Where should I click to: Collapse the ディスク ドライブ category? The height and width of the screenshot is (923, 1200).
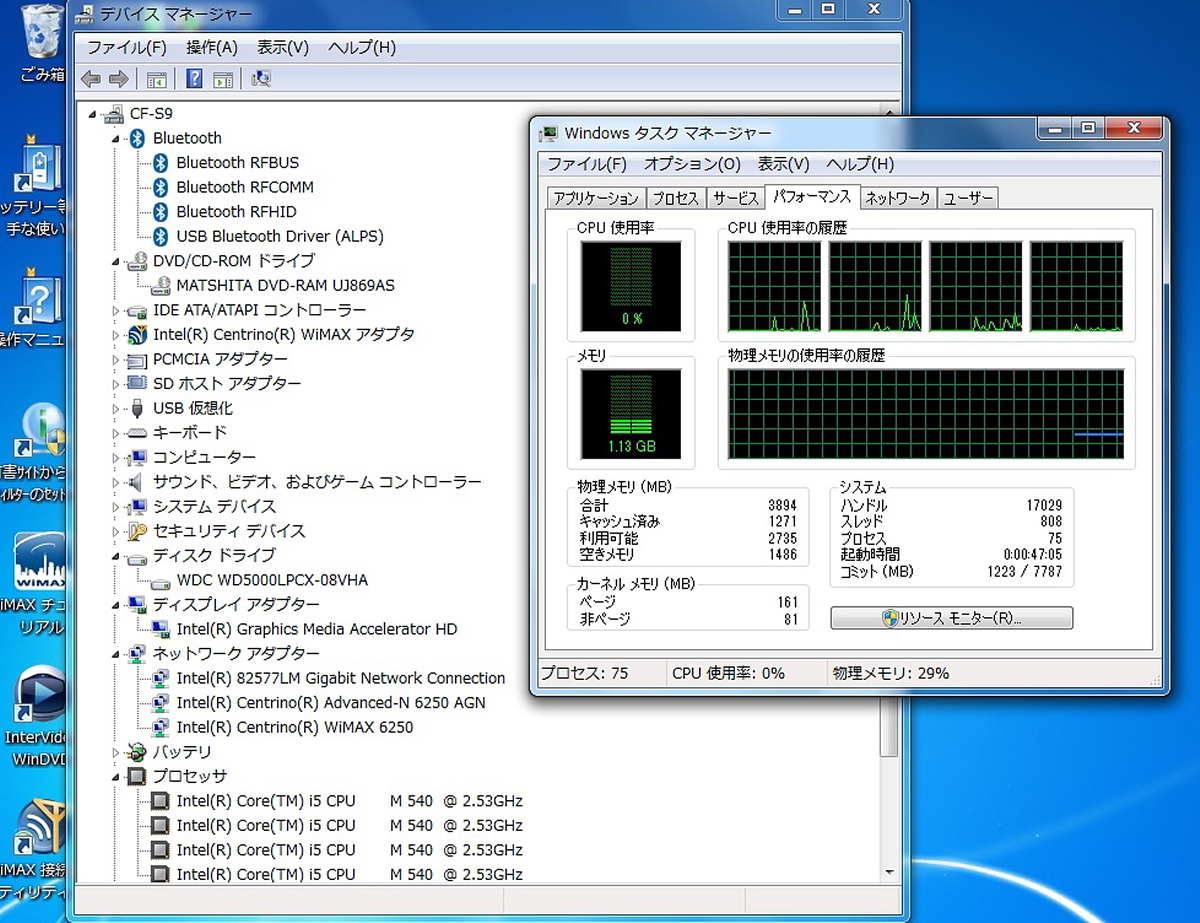(115, 556)
